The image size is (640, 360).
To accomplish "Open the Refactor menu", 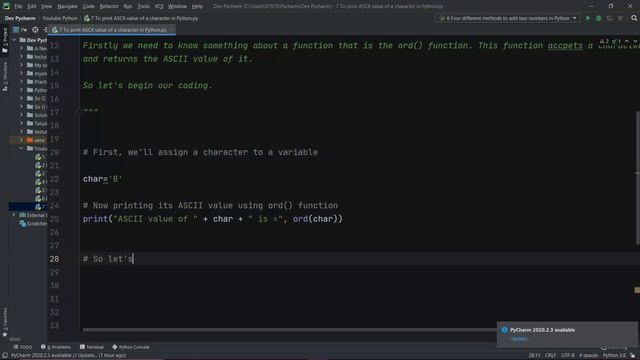I will click(109, 6).
